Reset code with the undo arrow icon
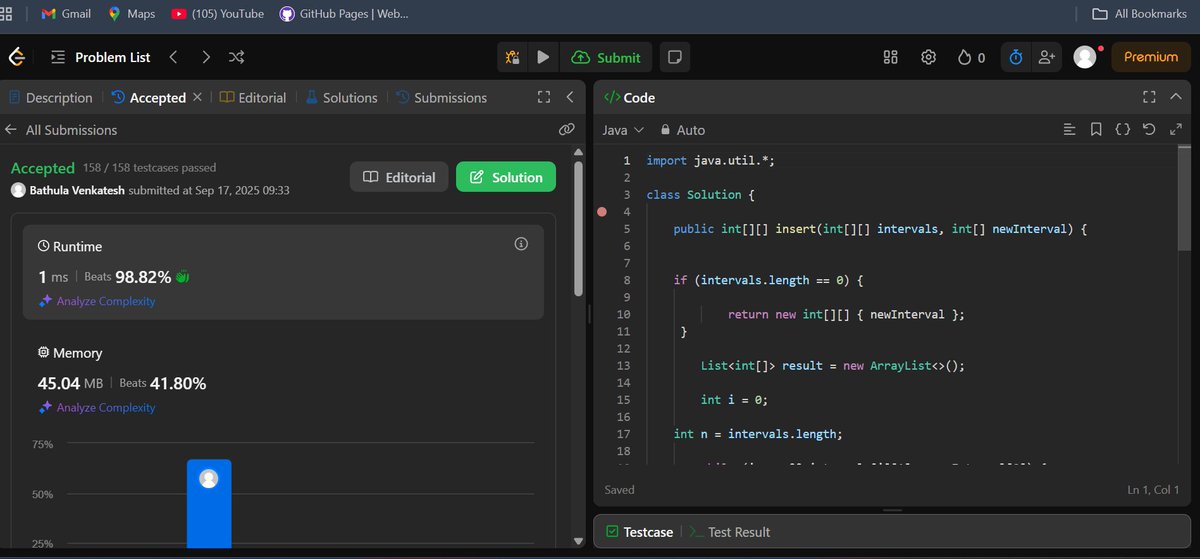The image size is (1200, 559). point(1148,129)
